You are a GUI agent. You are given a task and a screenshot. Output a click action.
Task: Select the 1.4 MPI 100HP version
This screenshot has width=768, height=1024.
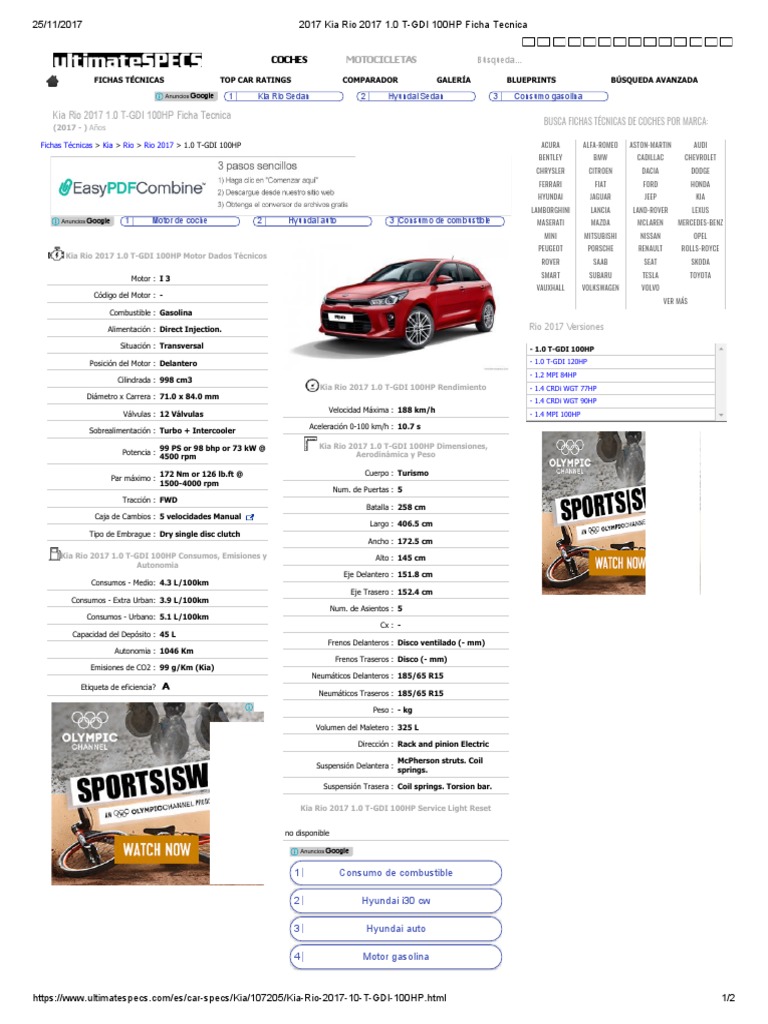point(557,414)
